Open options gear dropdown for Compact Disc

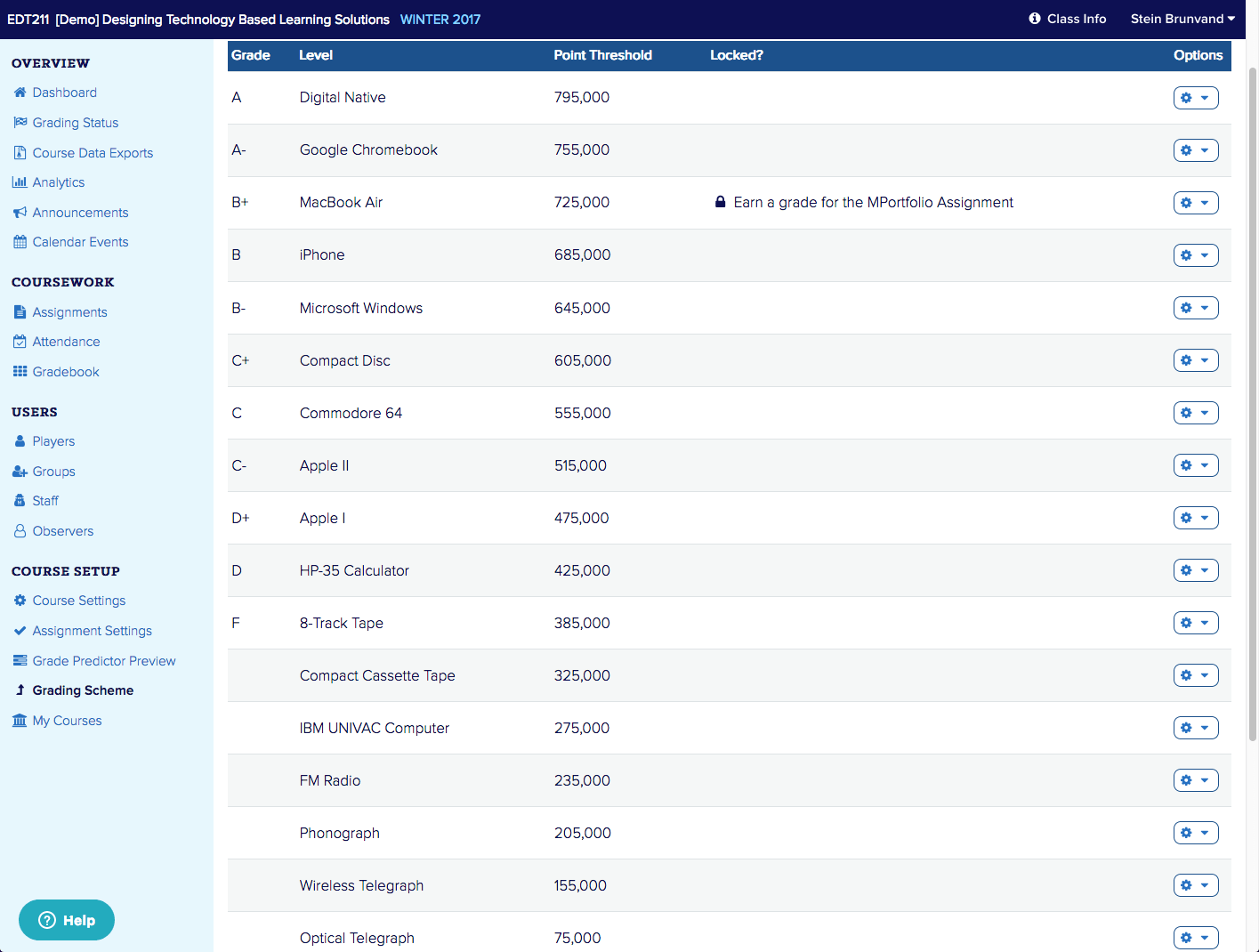[x=1196, y=360]
